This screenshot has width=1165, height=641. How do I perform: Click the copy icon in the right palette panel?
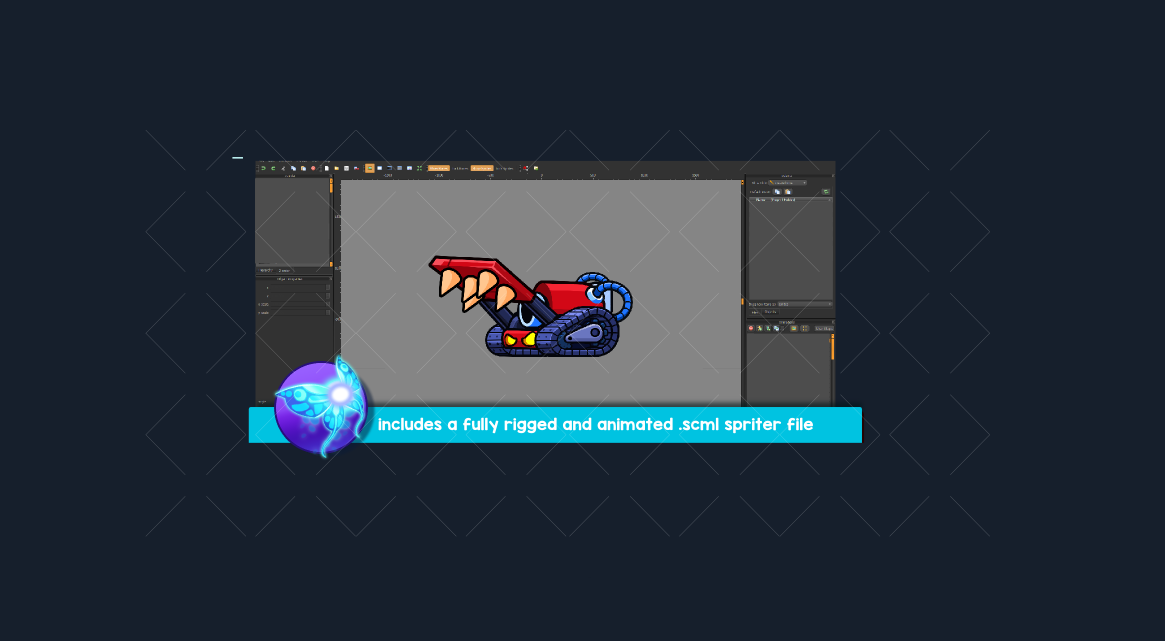(x=777, y=192)
